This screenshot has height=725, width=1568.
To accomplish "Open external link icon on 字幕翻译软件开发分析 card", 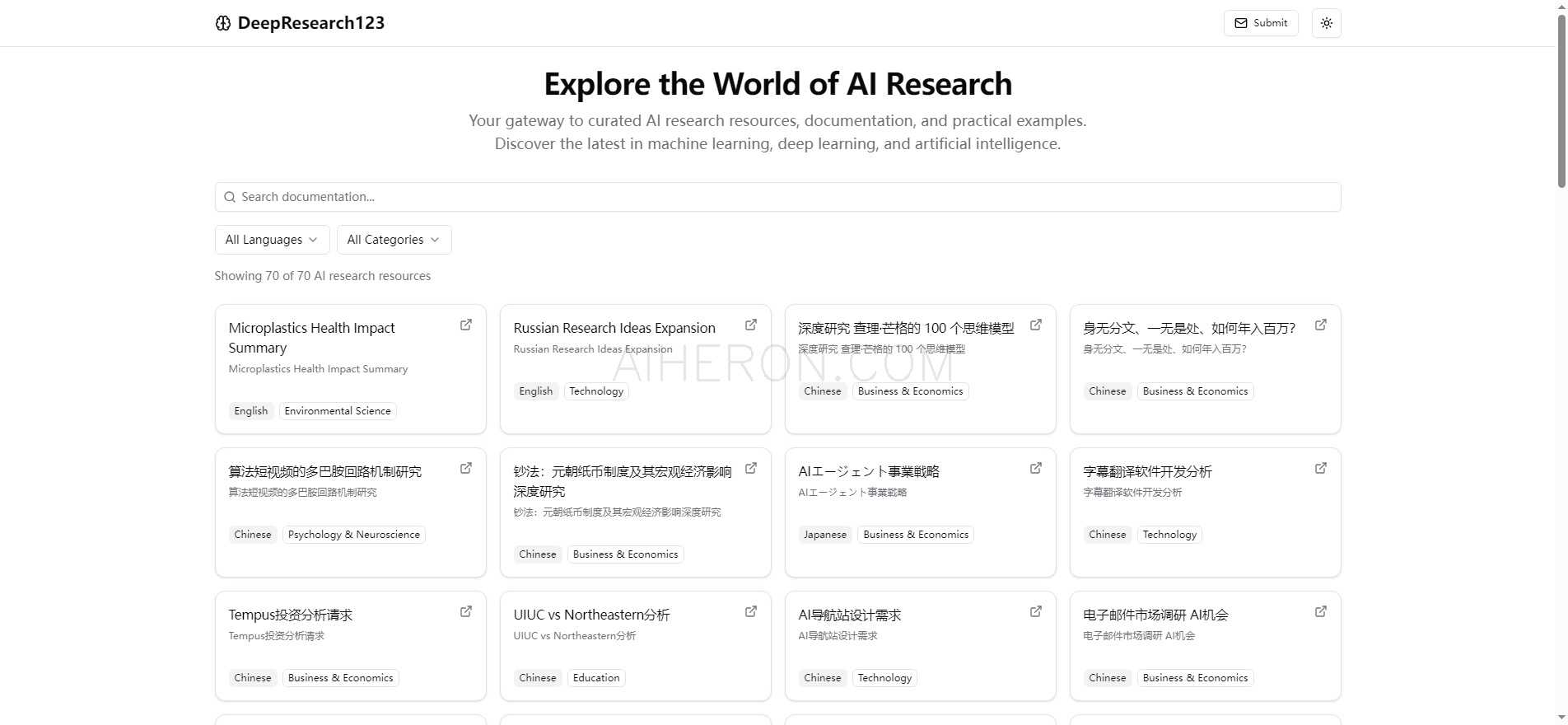I will pyautogui.click(x=1321, y=468).
